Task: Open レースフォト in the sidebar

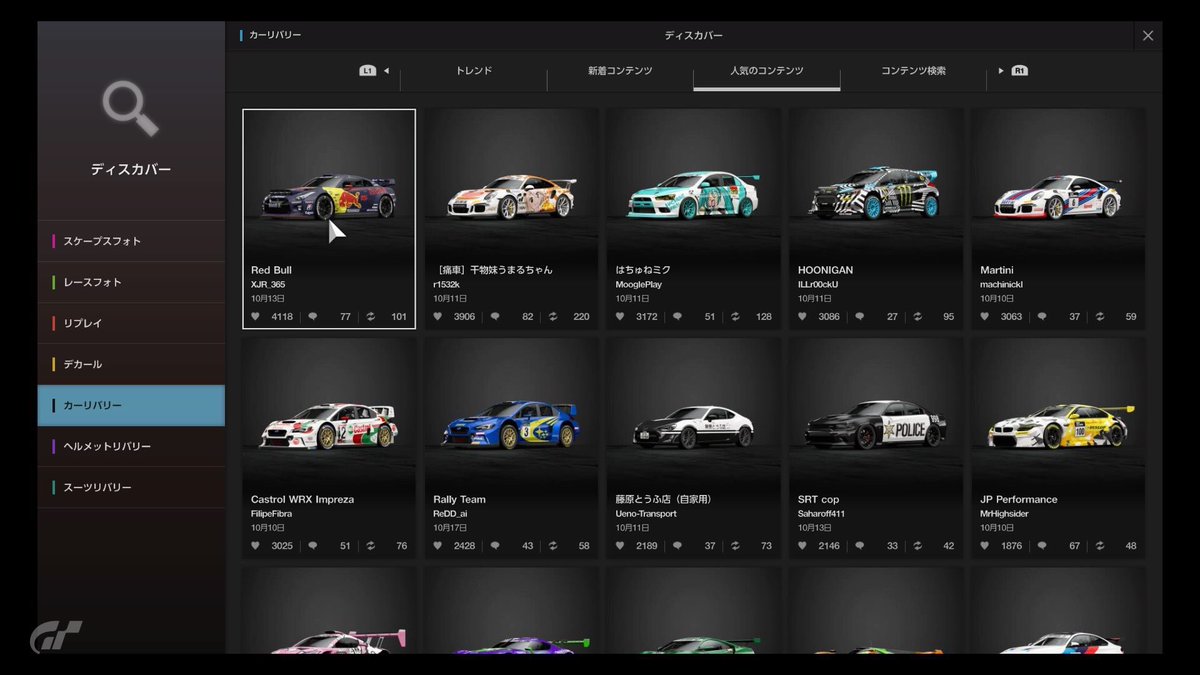Action: [x=131, y=282]
